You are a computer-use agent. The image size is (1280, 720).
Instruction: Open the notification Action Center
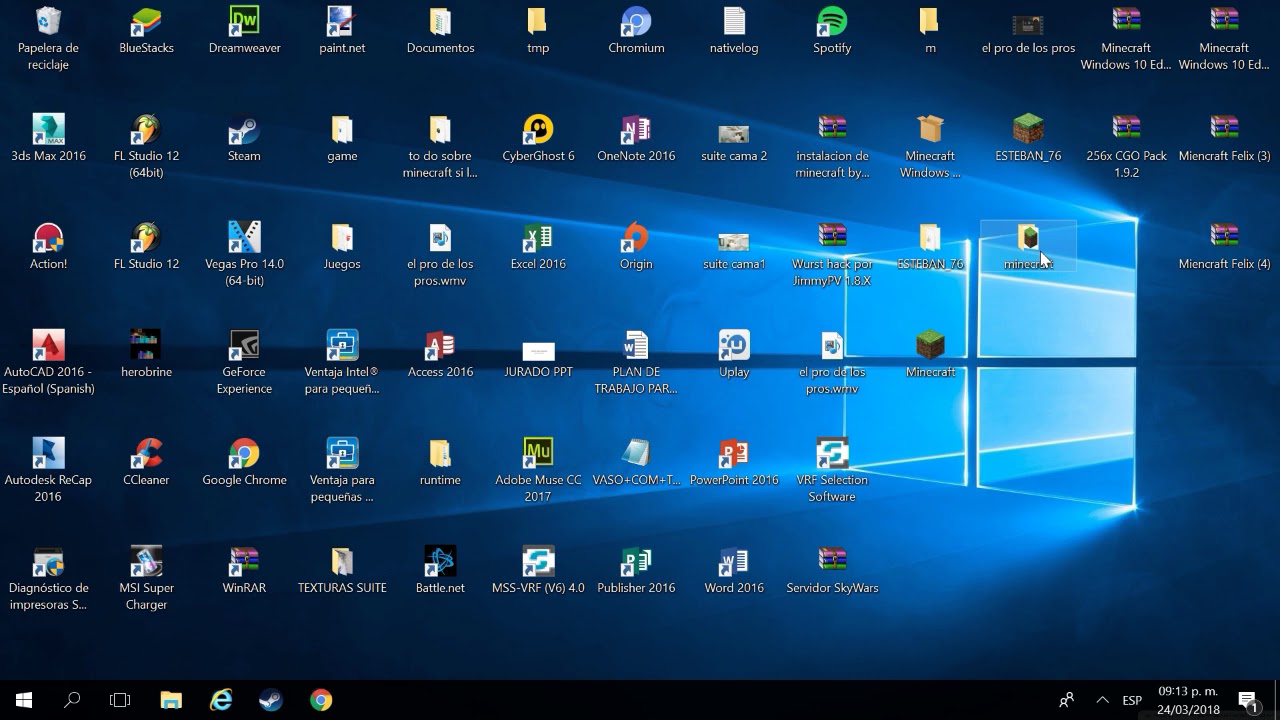pyautogui.click(x=1248, y=700)
